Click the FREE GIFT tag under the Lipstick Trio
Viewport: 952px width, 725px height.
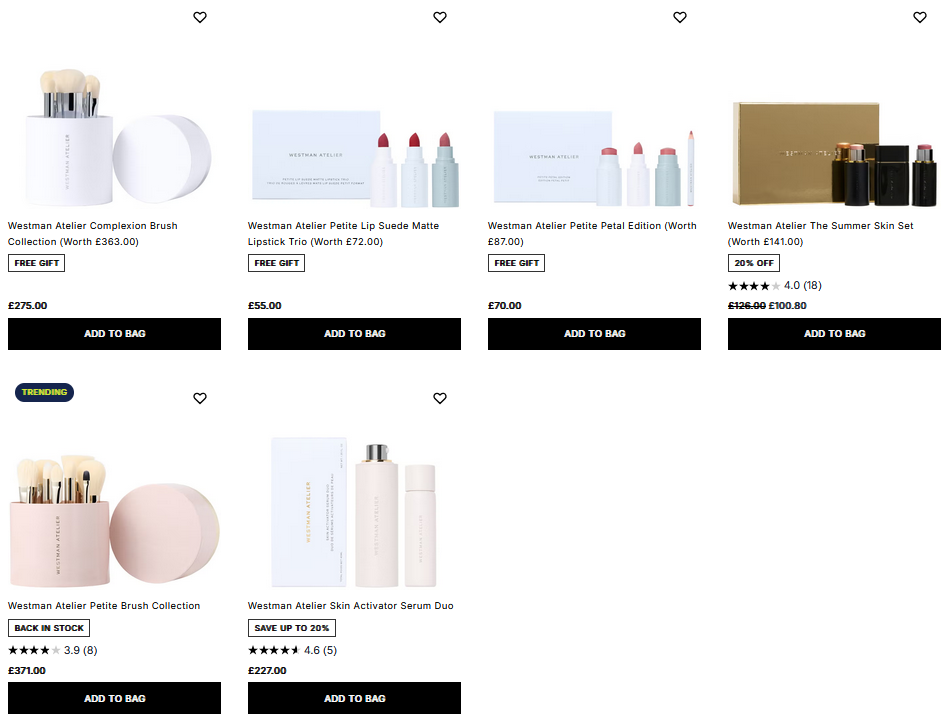coord(276,262)
